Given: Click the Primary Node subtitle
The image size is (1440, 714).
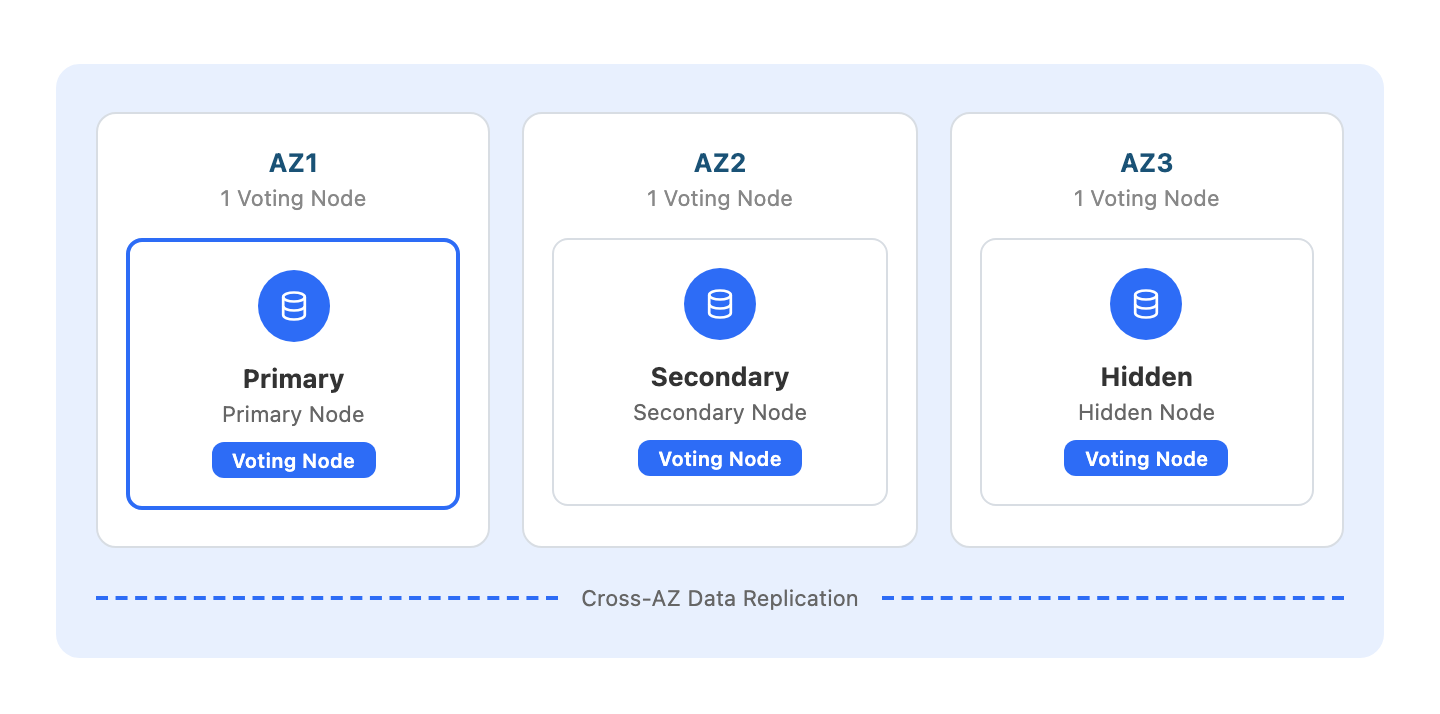Looking at the screenshot, I should (x=293, y=415).
